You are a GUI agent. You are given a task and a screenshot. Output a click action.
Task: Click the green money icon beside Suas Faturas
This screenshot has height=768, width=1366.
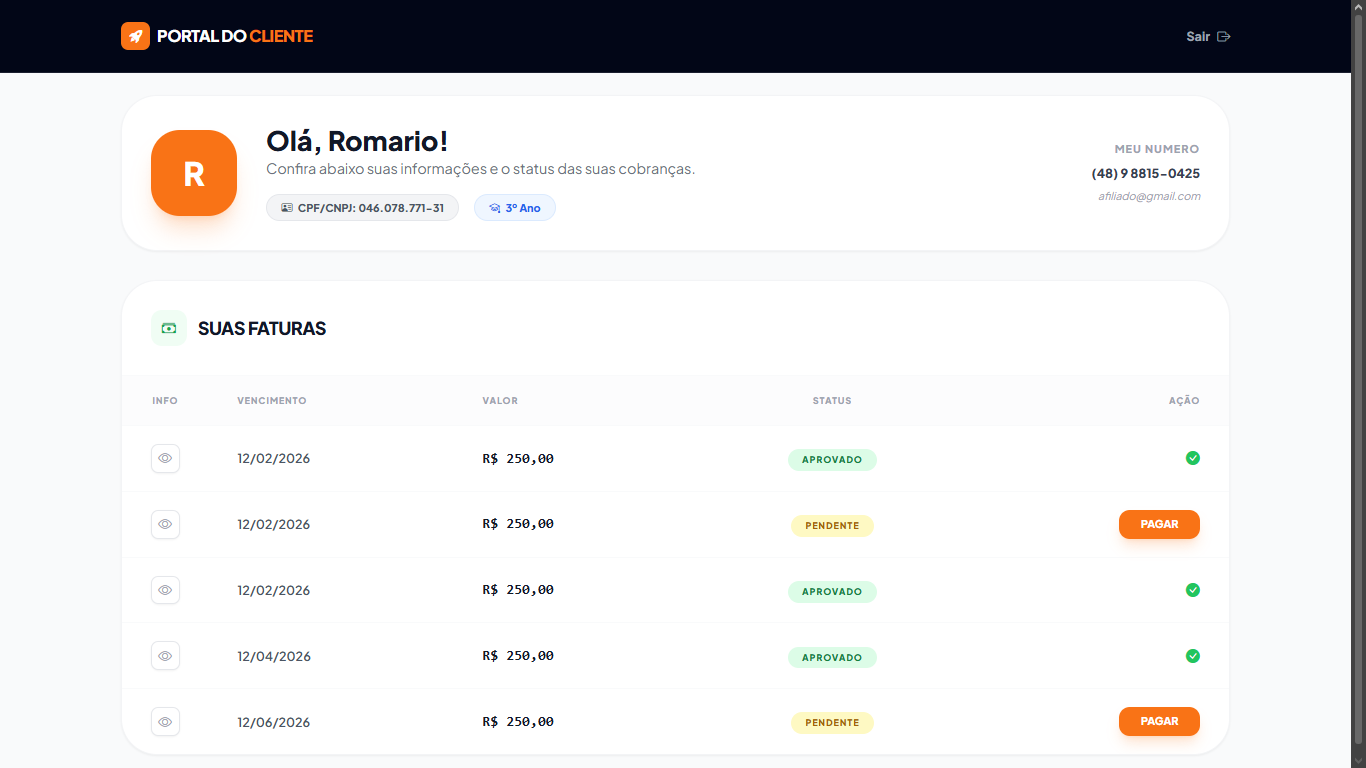tap(169, 328)
